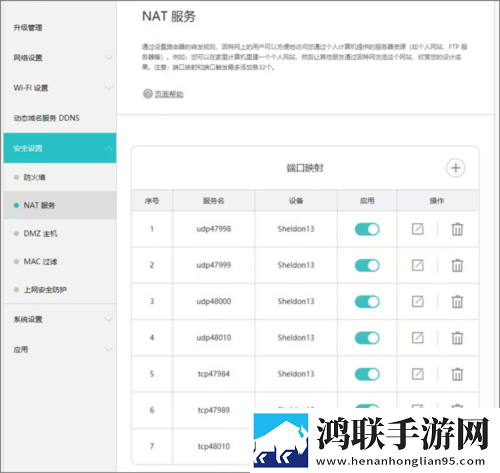Select 防火墙 under security settings
500x473 pixels.
34,177
